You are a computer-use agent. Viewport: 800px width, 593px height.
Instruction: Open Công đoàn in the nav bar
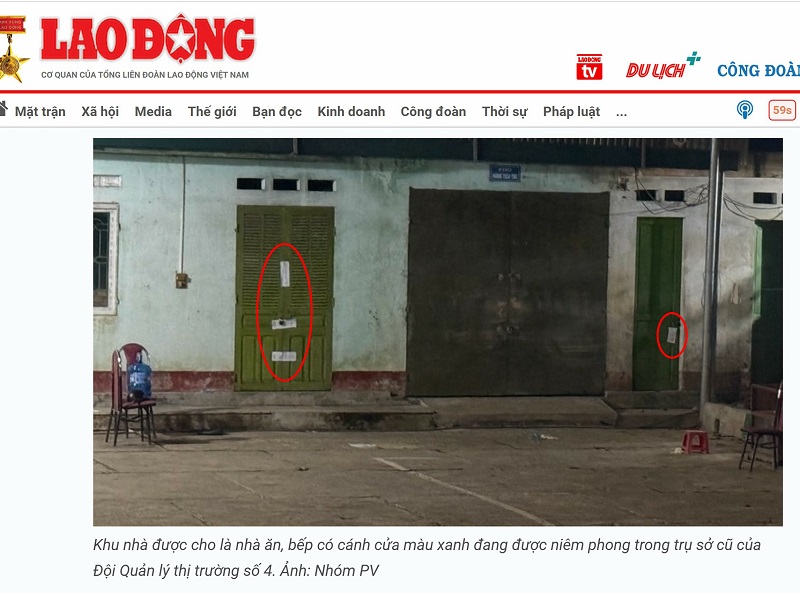(433, 112)
